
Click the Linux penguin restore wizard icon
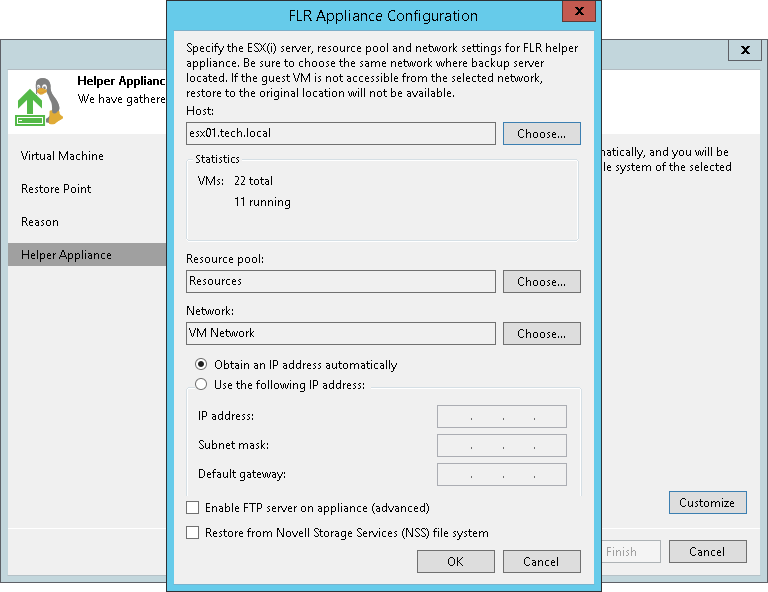pyautogui.click(x=39, y=101)
